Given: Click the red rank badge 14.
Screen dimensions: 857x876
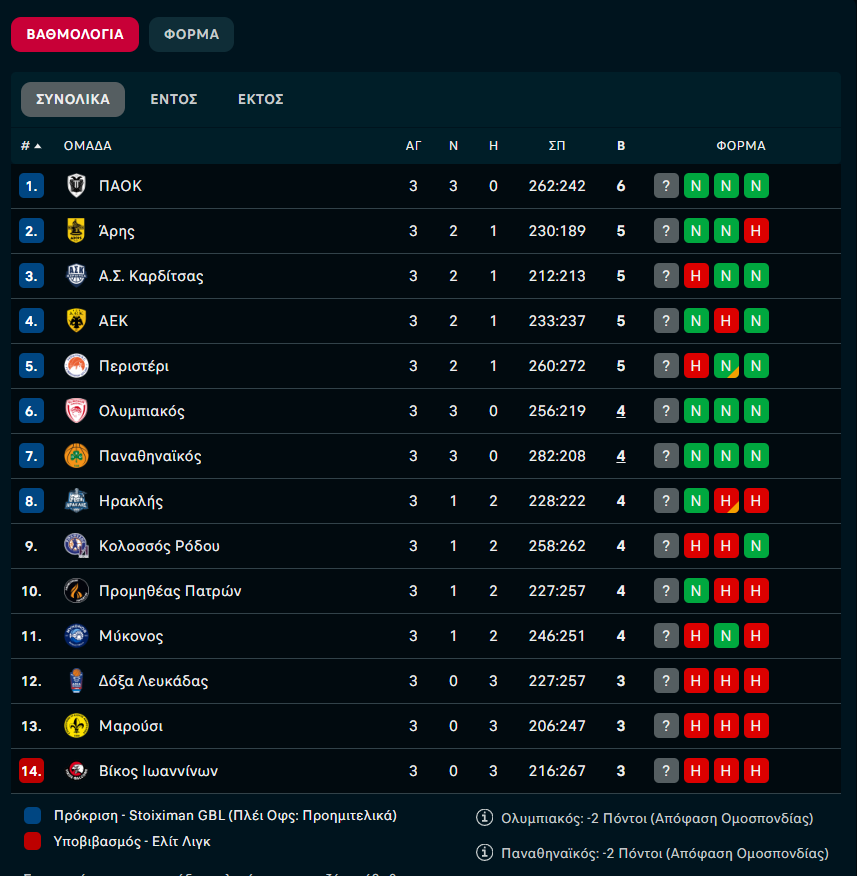Looking at the screenshot, I should tap(31, 771).
